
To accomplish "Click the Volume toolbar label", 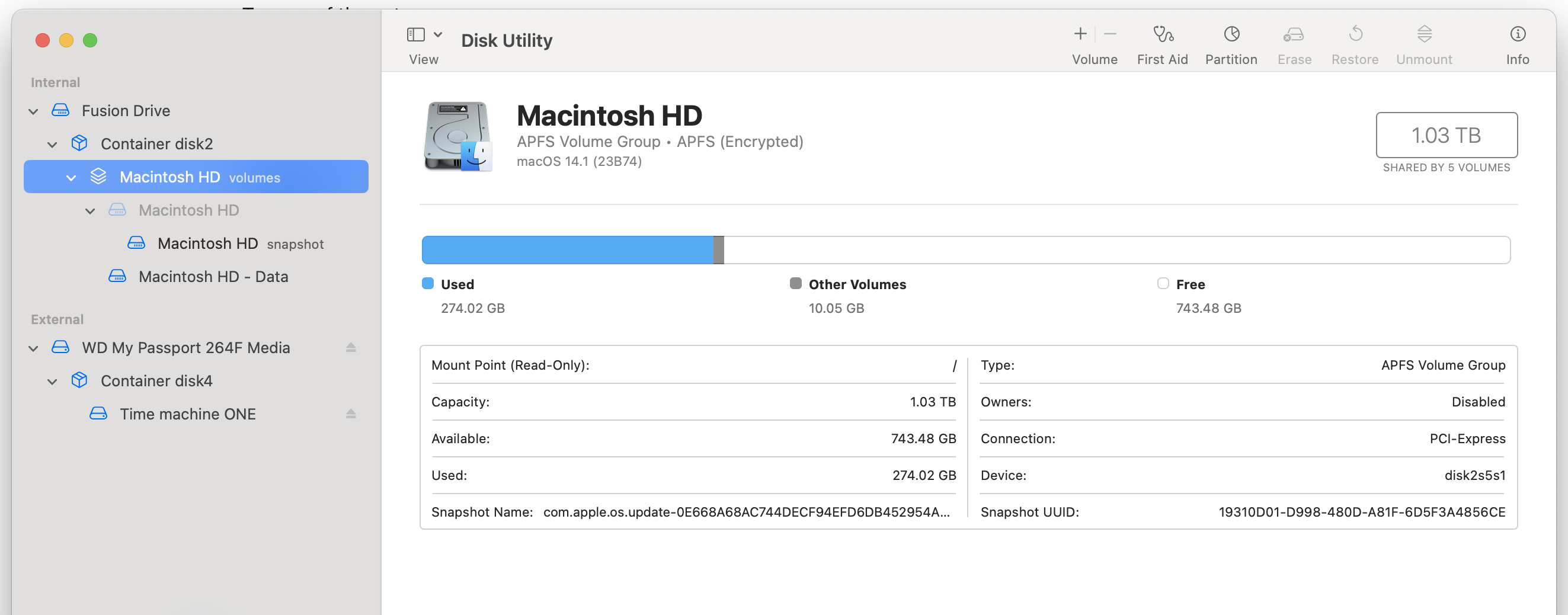I will coord(1095,60).
